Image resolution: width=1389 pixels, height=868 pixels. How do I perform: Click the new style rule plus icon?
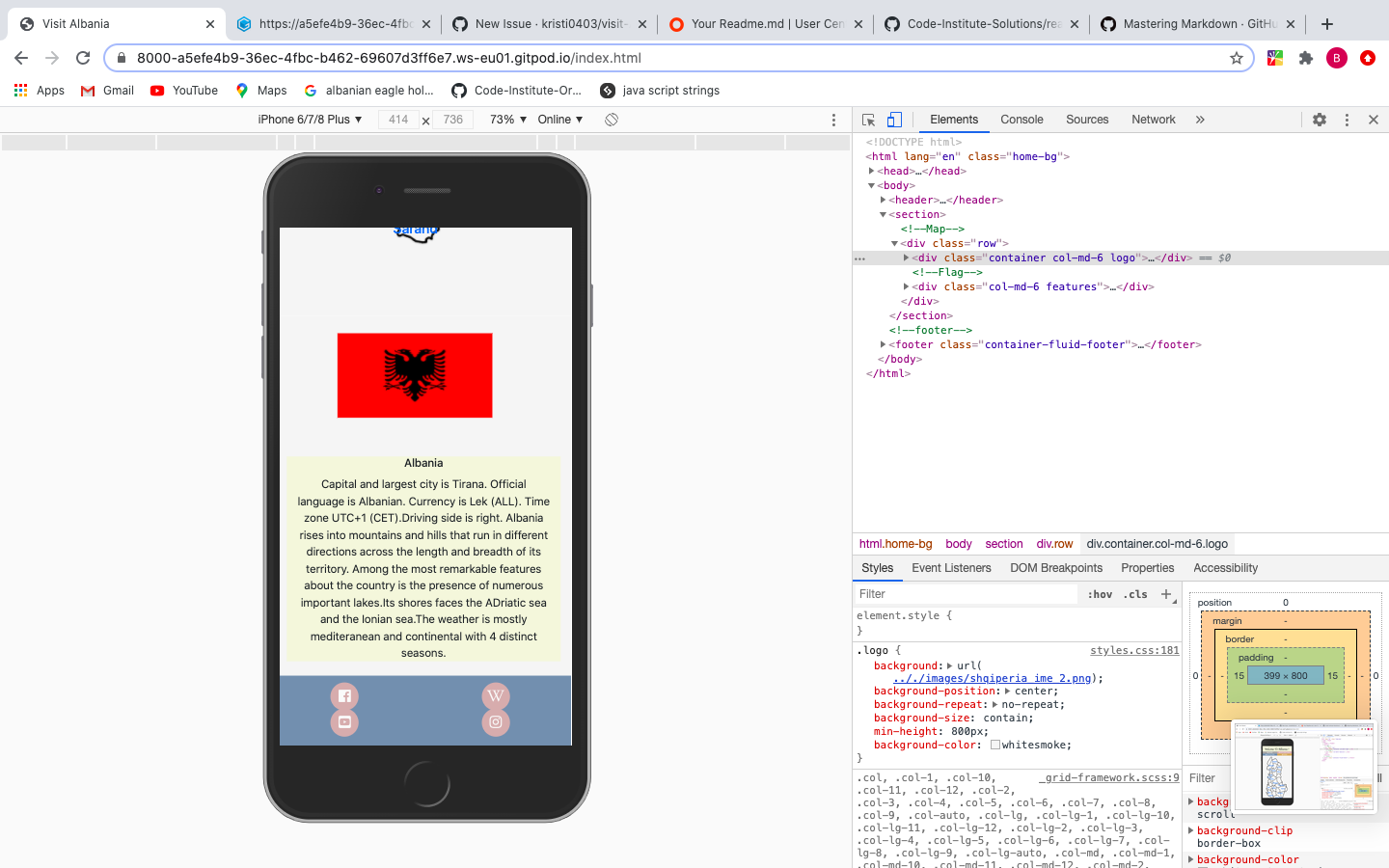tap(1166, 594)
